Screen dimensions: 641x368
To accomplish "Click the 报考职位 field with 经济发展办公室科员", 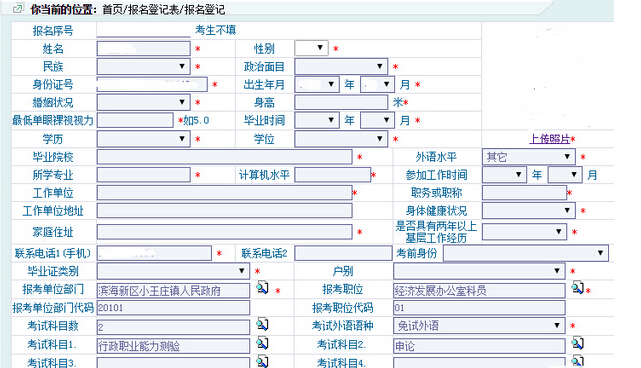I will tap(479, 291).
